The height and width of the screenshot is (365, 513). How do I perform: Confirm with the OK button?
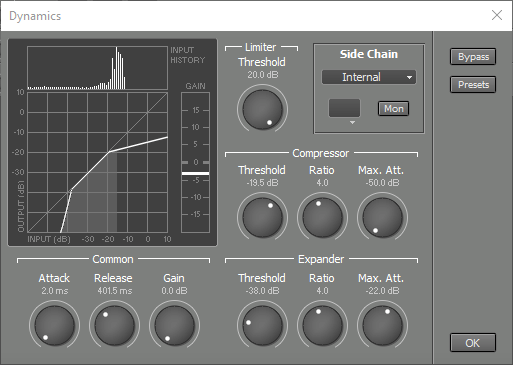coord(473,343)
